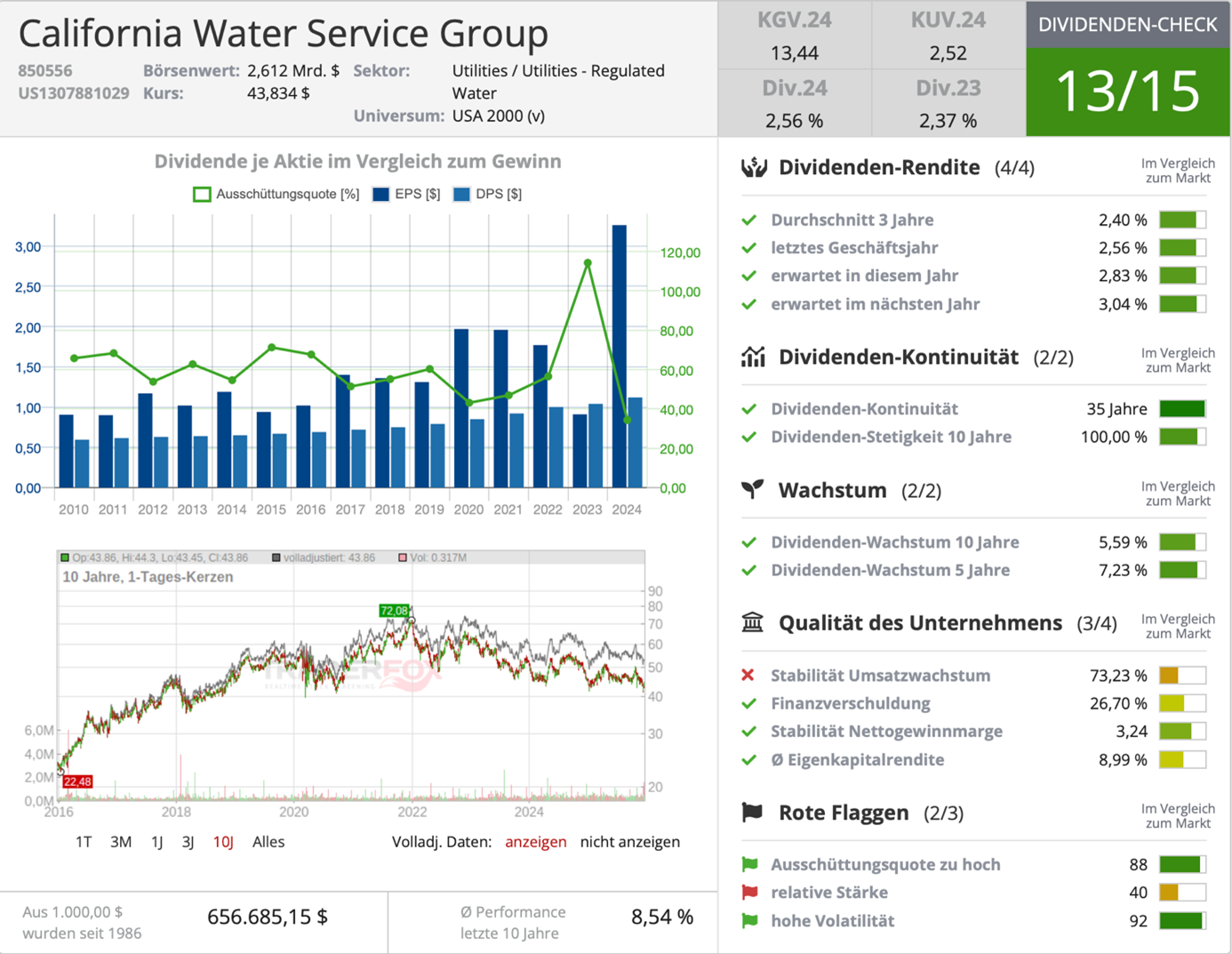Viewport: 1232px width, 954px height.
Task: Click the Qualität des Unternehmens building icon
Action: click(753, 622)
